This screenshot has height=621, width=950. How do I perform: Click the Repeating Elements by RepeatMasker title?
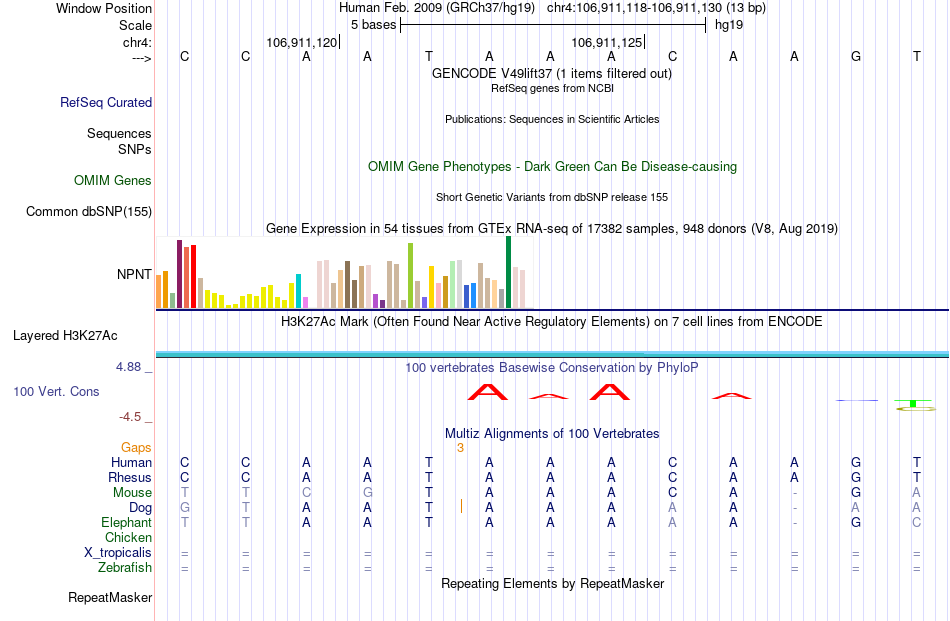pyautogui.click(x=553, y=583)
